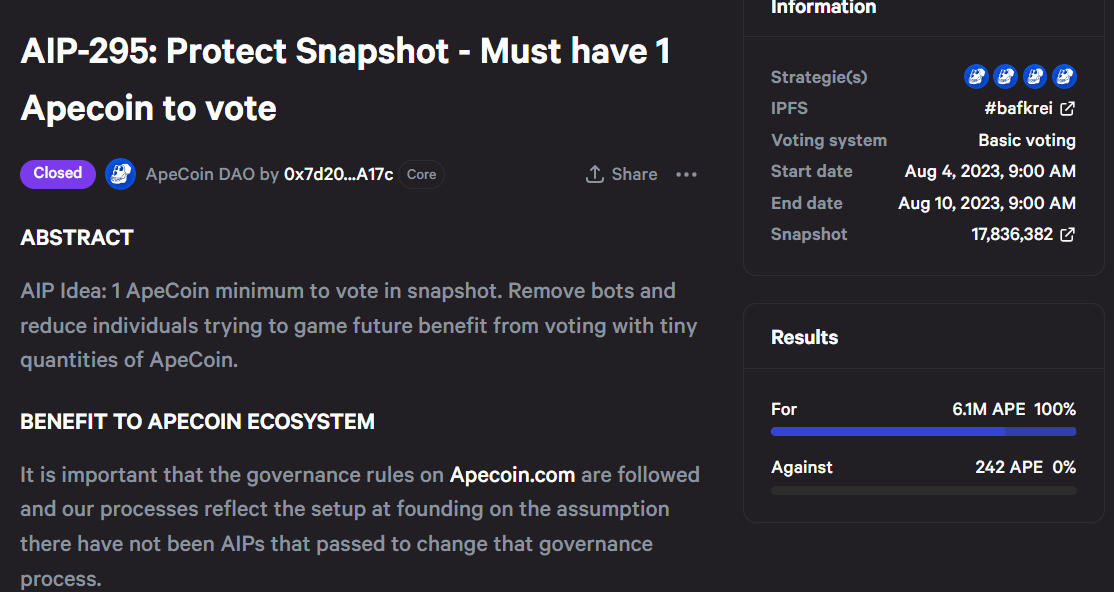Click the second strategy icon
1114x592 pixels.
coord(1005,76)
